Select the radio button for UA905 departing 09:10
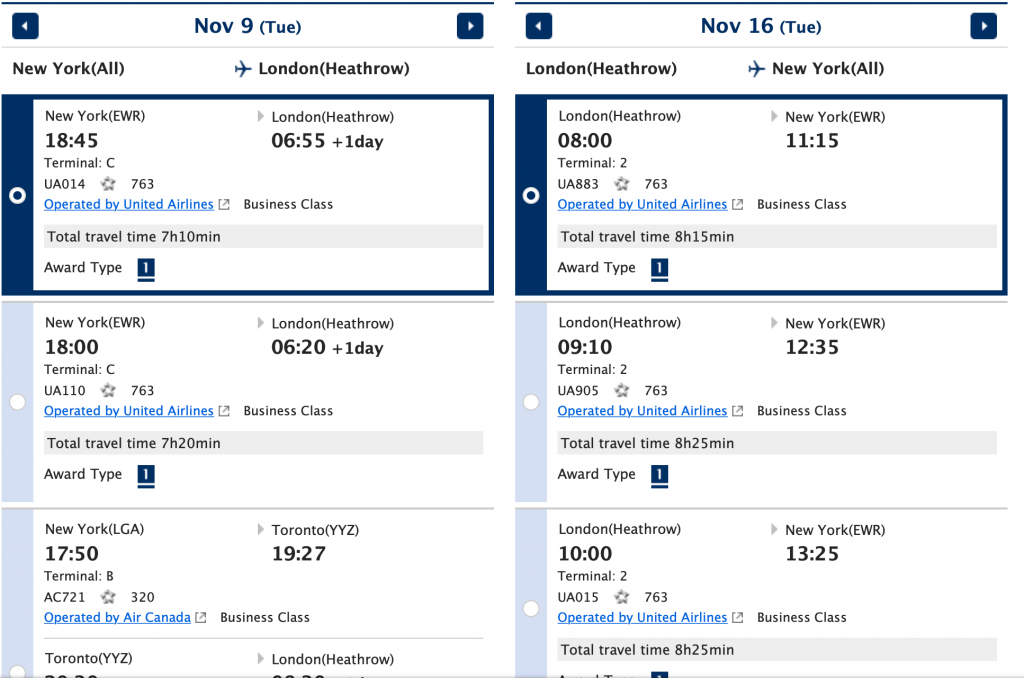This screenshot has height=678, width=1024. click(x=530, y=401)
